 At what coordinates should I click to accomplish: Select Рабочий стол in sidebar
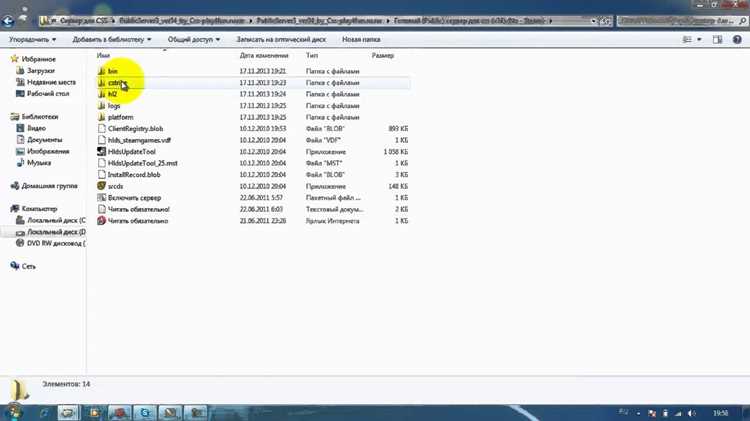(x=48, y=94)
